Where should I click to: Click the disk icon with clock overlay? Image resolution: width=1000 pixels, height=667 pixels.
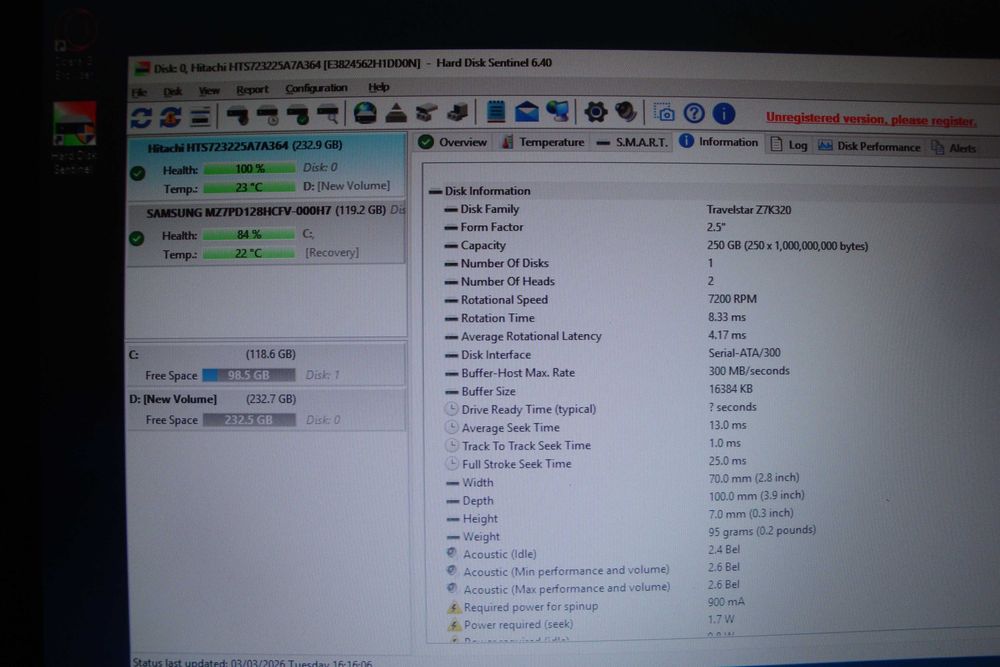point(267,115)
